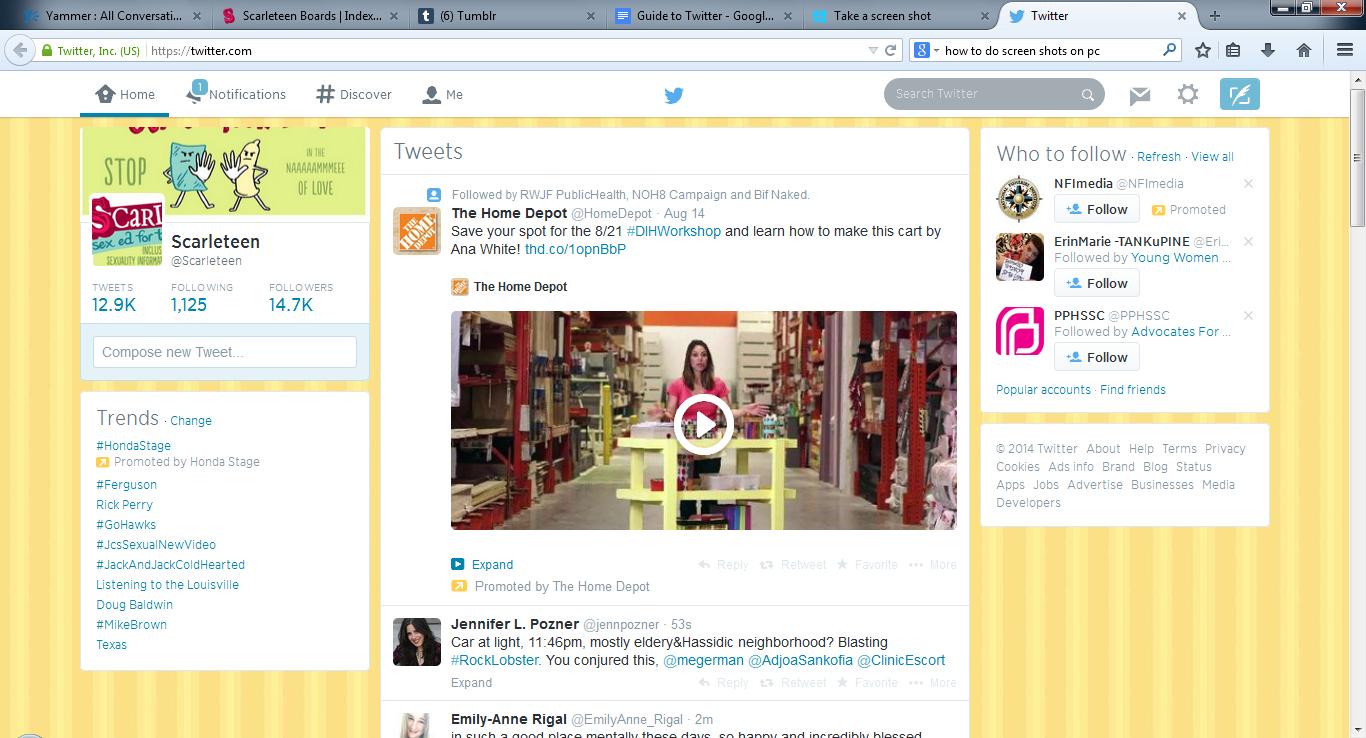Expand Jennifer L. Pozner tweet

tap(471, 683)
